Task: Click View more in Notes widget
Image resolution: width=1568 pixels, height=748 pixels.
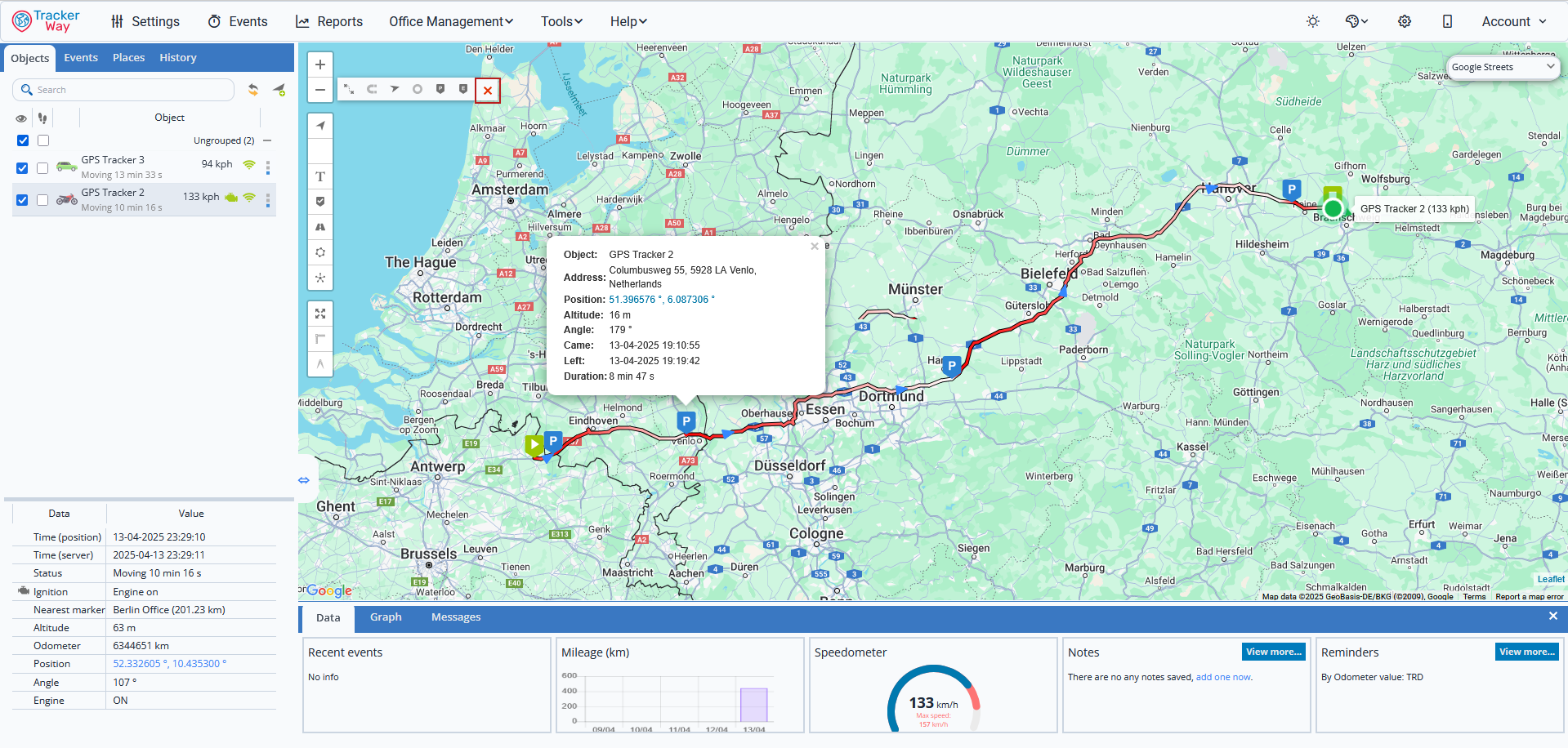Action: click(x=1274, y=652)
